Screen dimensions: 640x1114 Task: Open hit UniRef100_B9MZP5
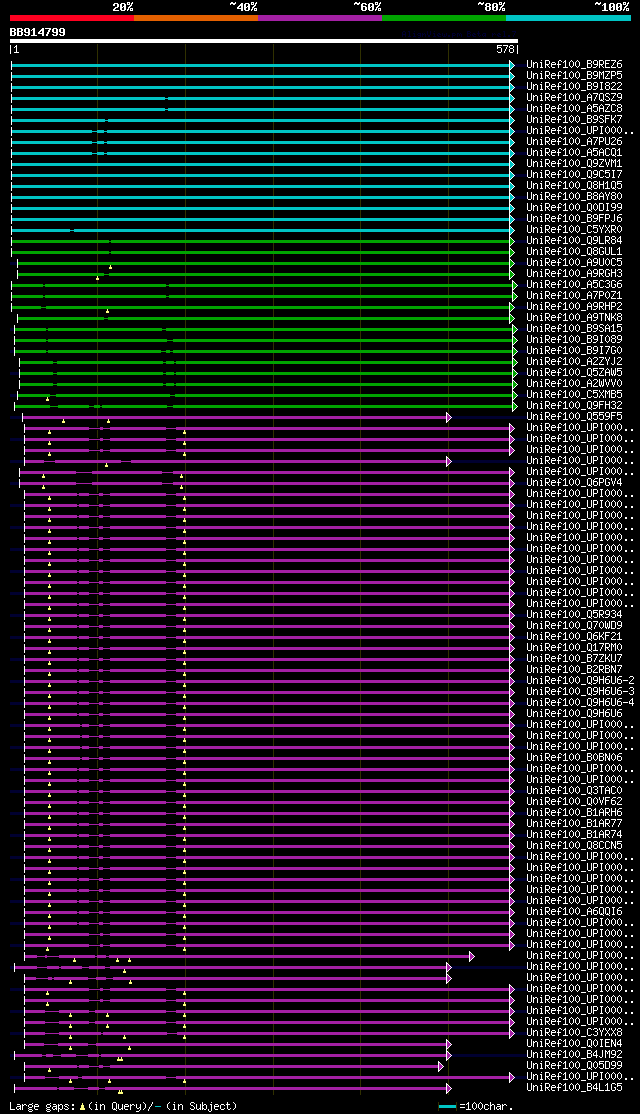point(575,75)
